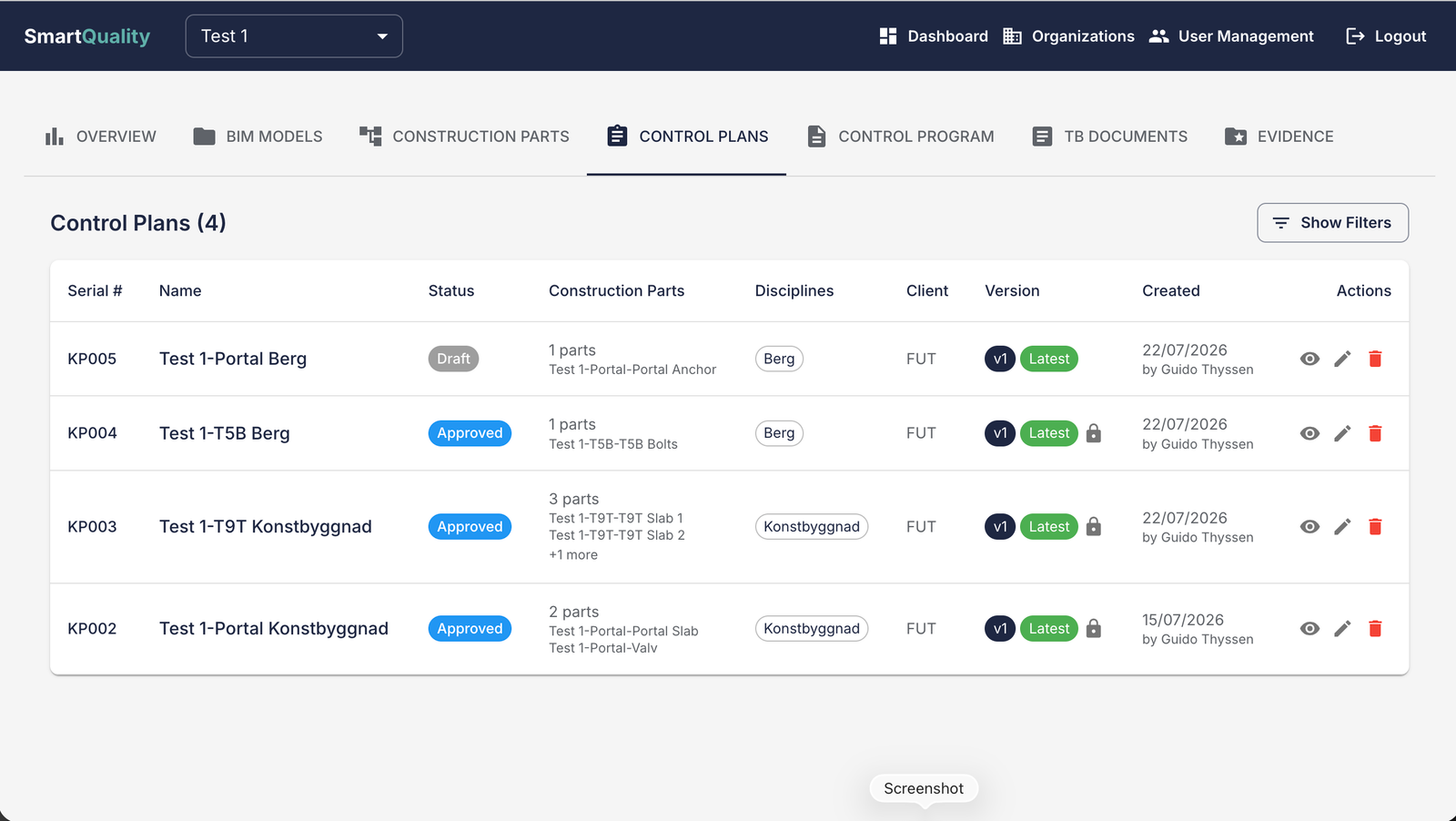This screenshot has height=821, width=1456.
Task: Click the Dashboard grid icon
Action: (888, 35)
